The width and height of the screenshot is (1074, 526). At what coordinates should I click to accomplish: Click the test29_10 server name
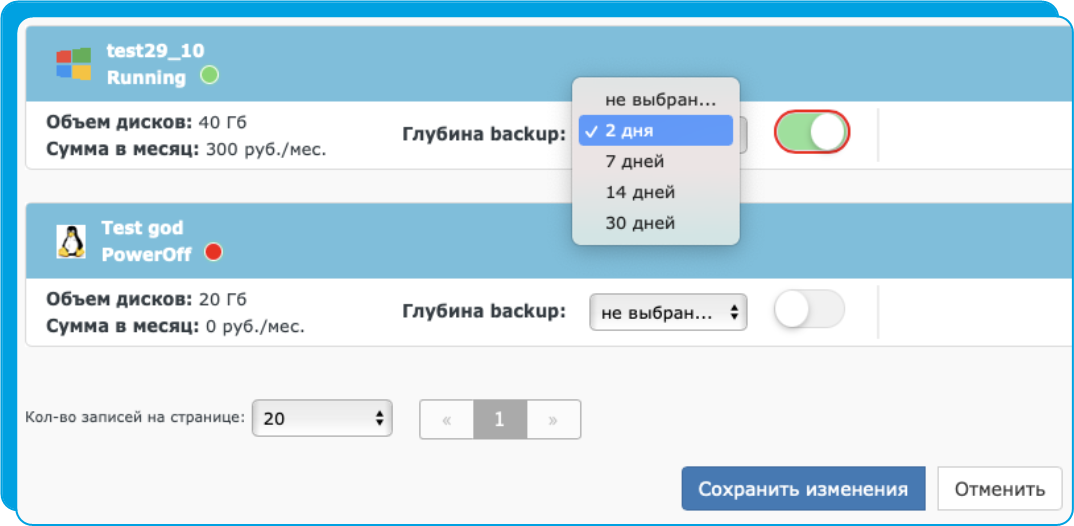click(155, 50)
